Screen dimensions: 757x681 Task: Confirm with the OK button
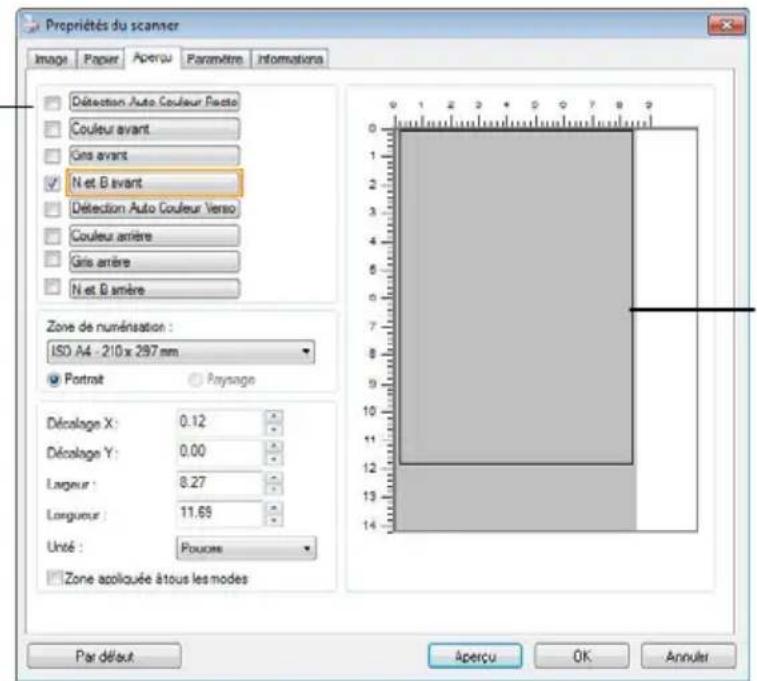(x=582, y=656)
